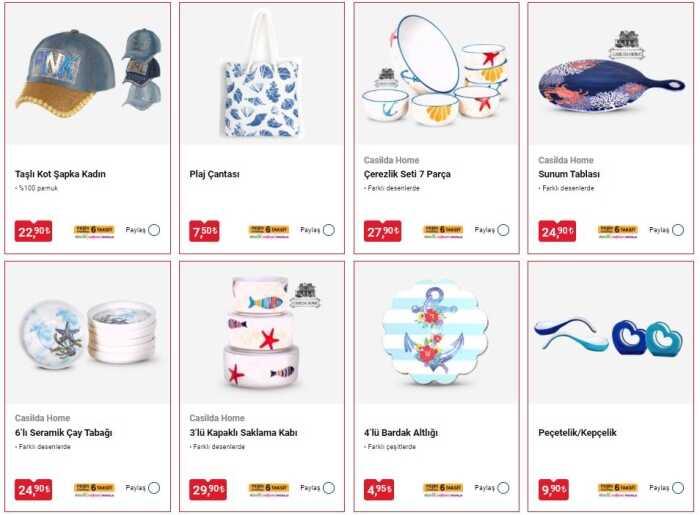700x515 pixels.
Task: Click Casilda Home brand above Sunum Tablası
Action: [566, 160]
